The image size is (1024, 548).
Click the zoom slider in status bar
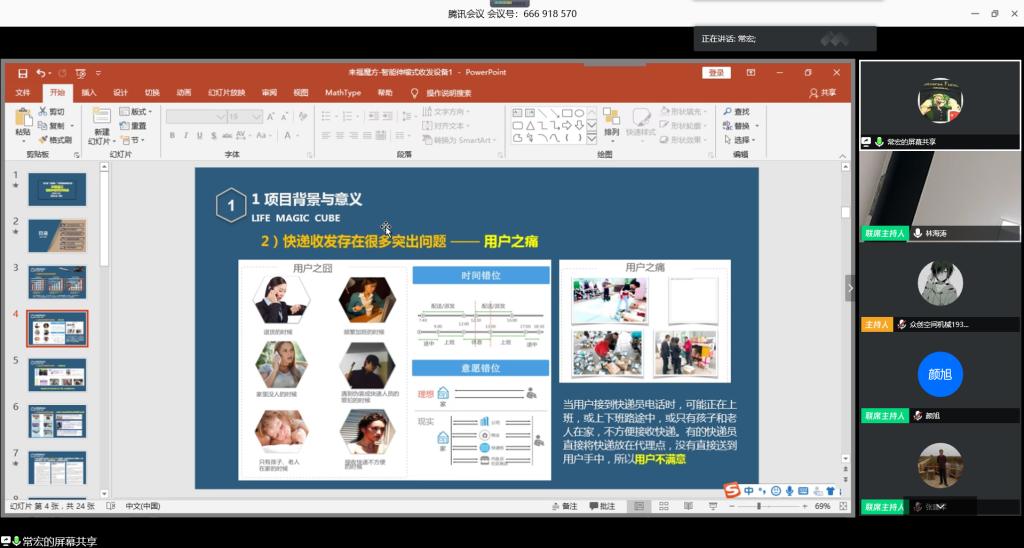pos(760,507)
